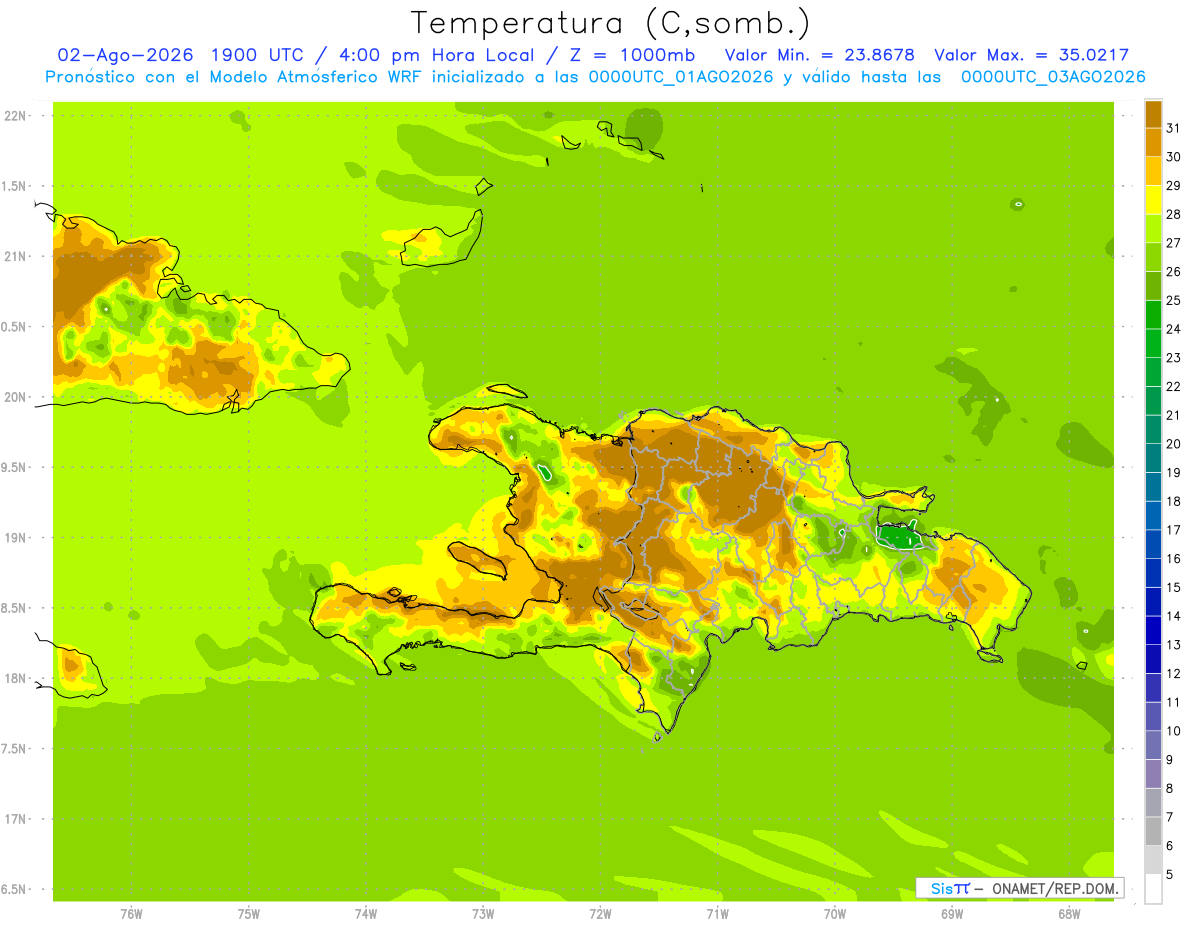The width and height of the screenshot is (1200, 927).
Task: Click the colorbar label "31"
Action: (1174, 128)
